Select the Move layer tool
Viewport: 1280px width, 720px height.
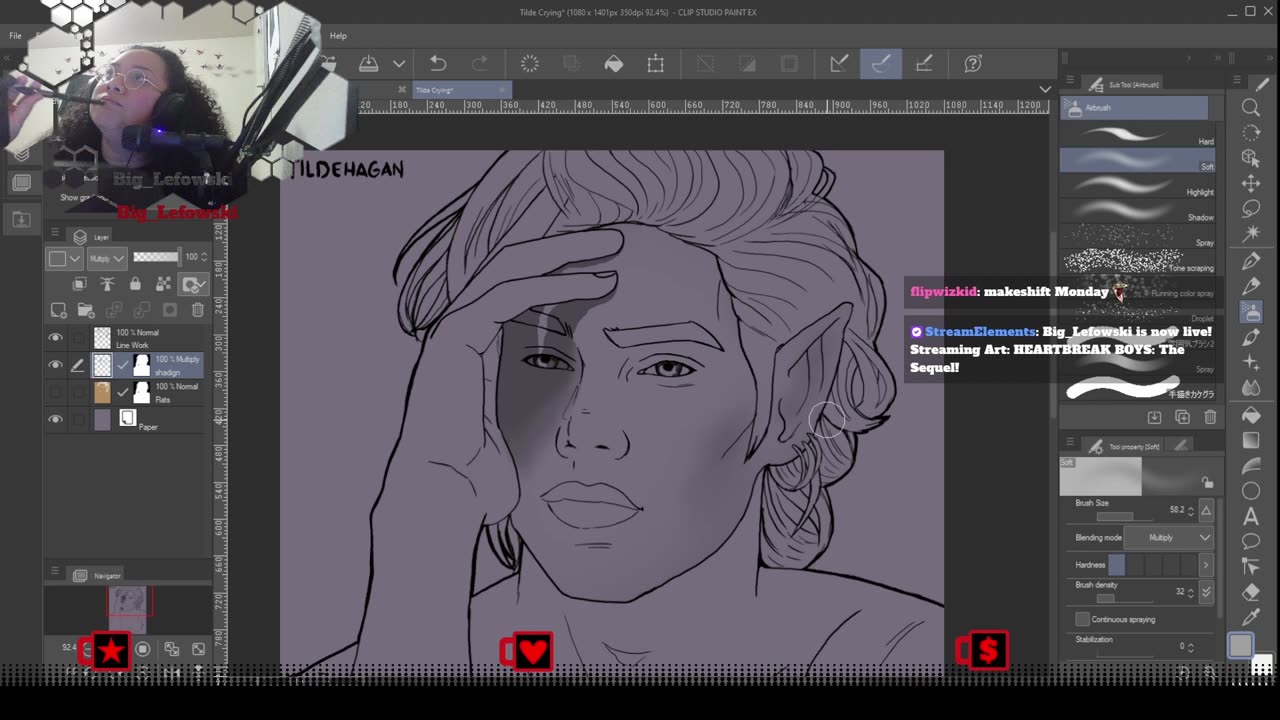1251,183
